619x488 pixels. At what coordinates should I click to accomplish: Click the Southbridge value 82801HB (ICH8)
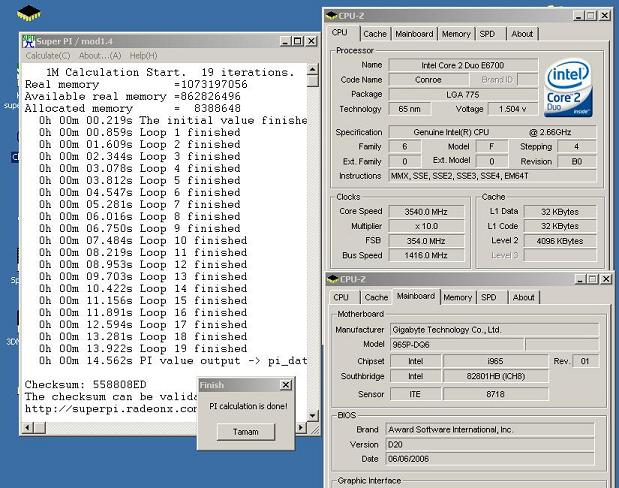click(495, 376)
